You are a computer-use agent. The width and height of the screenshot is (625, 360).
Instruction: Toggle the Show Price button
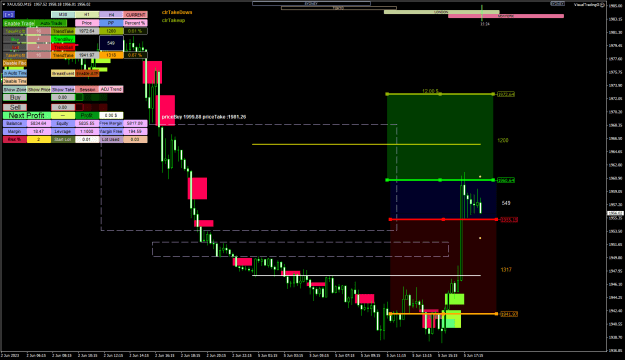point(39,90)
